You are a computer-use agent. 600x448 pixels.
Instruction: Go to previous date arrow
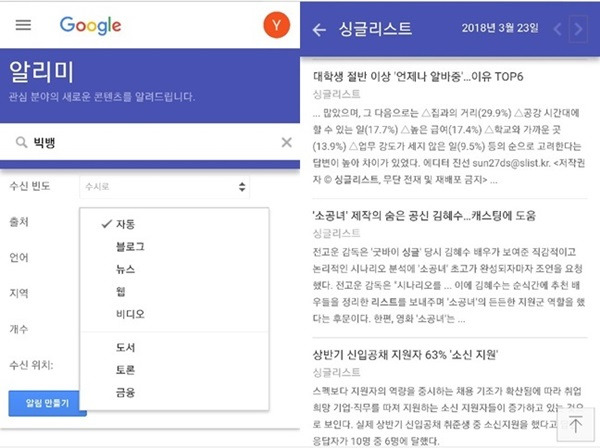point(558,29)
